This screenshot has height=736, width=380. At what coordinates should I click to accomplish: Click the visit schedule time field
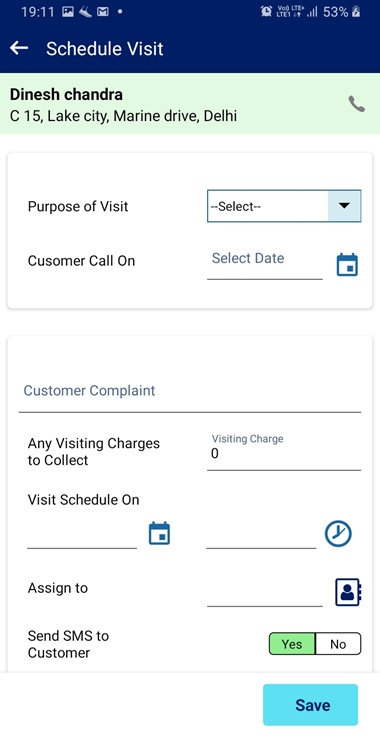[261, 535]
